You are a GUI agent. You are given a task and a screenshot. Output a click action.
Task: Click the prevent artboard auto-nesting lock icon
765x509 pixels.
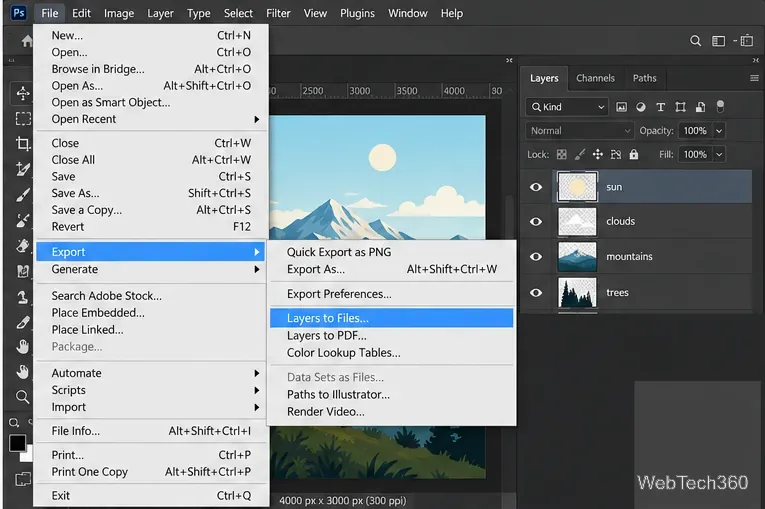pyautogui.click(x=616, y=155)
